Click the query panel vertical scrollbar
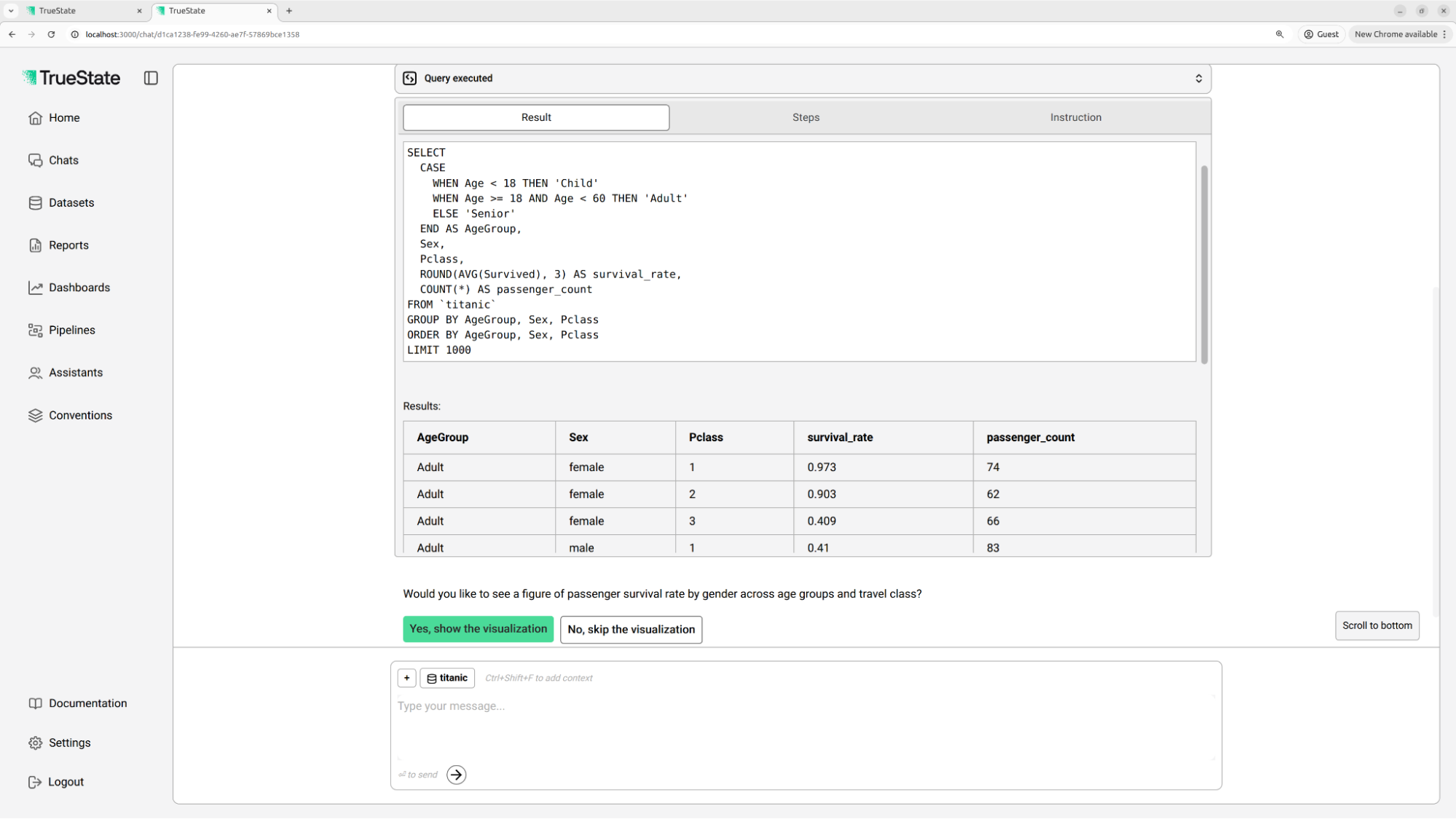 1204,264
